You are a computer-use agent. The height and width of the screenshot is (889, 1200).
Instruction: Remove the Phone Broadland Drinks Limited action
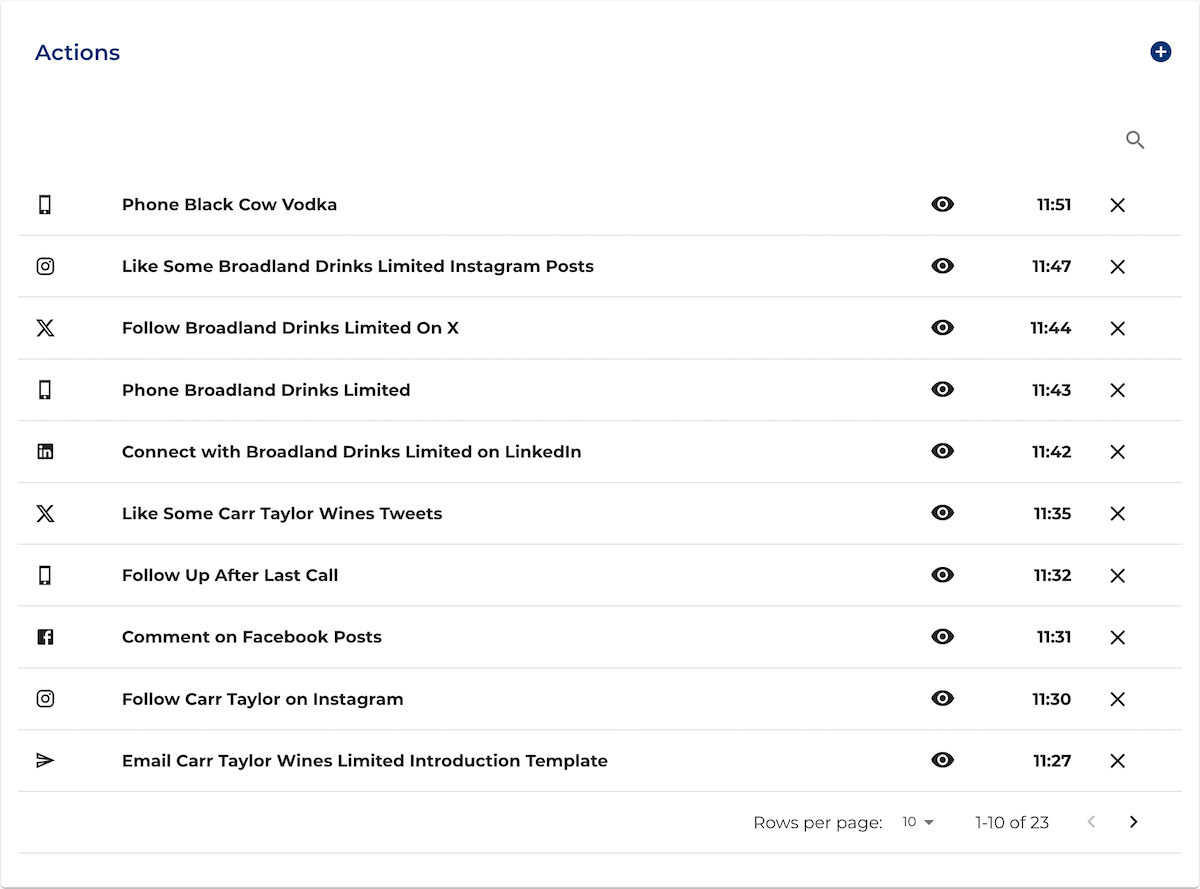coord(1118,390)
